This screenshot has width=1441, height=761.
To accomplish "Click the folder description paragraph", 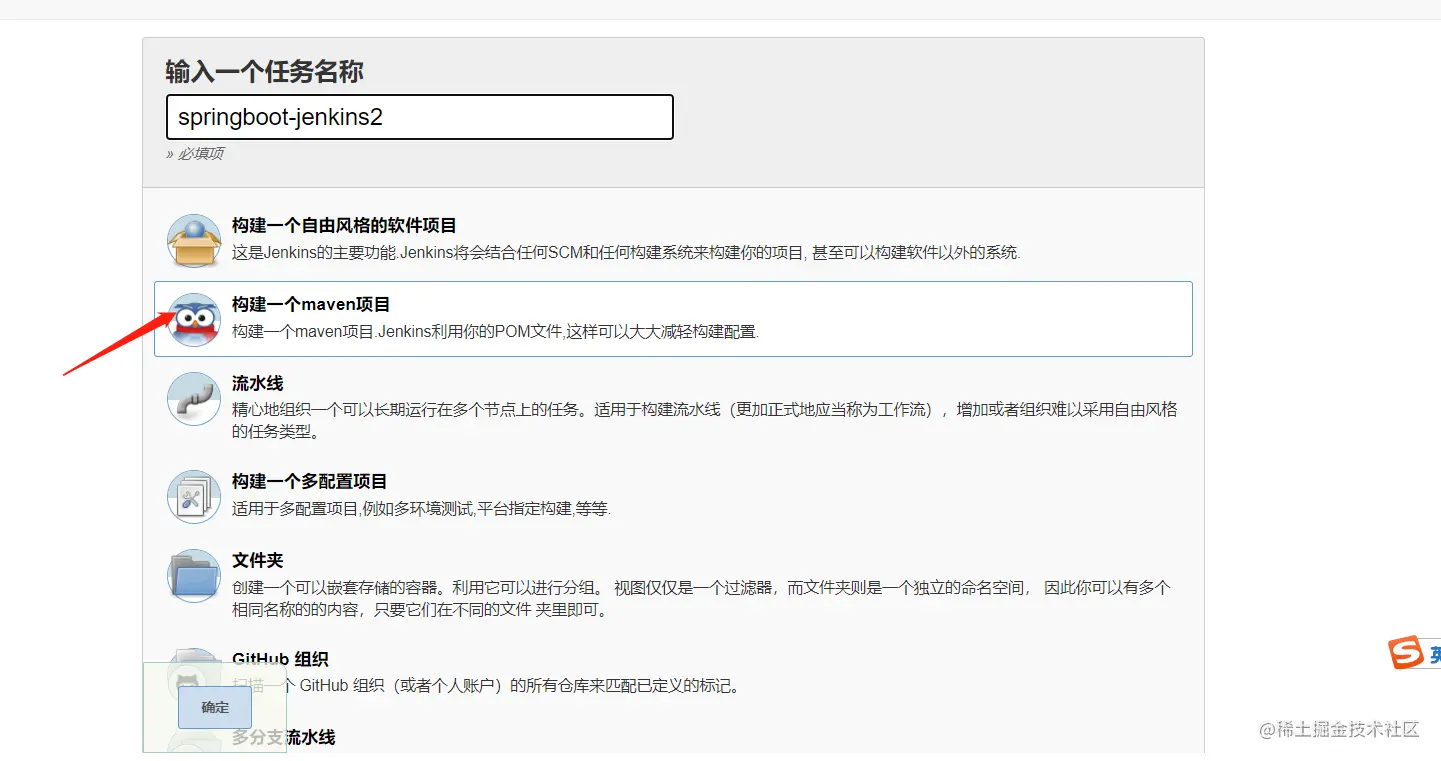I will [701, 599].
